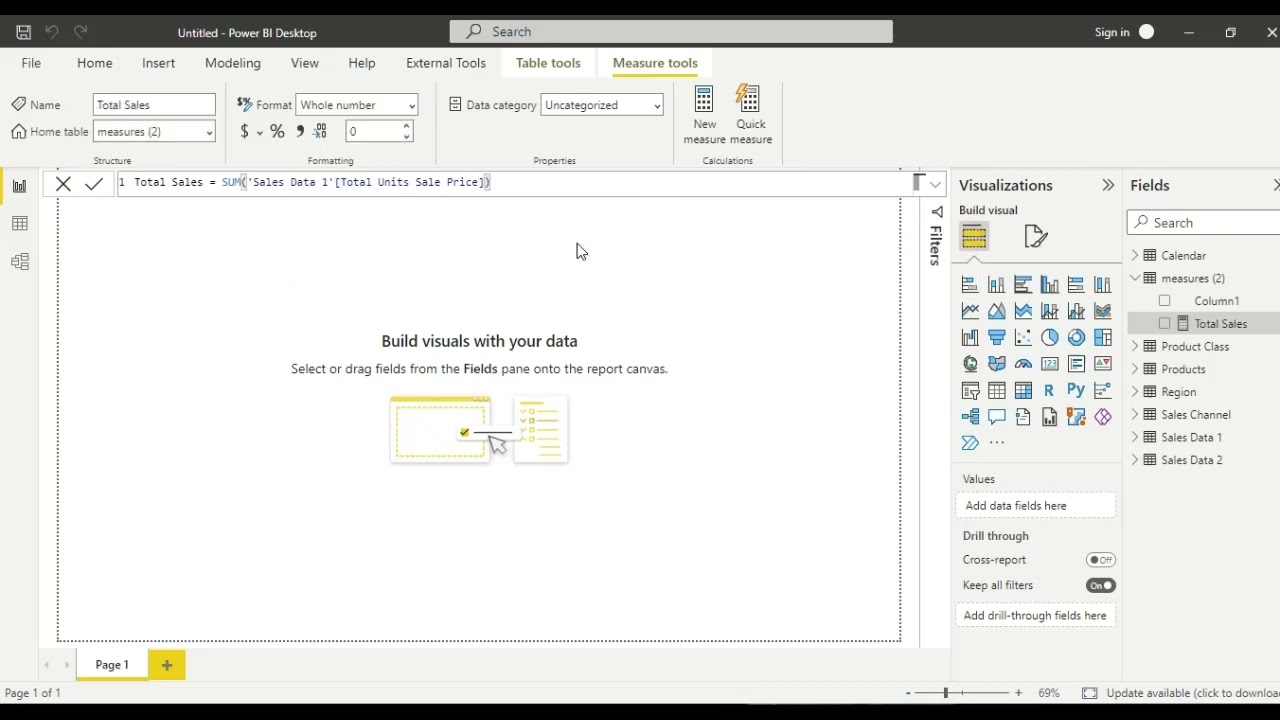The height and width of the screenshot is (720, 1280).
Task: Select the R script visual
Action: click(x=1049, y=390)
